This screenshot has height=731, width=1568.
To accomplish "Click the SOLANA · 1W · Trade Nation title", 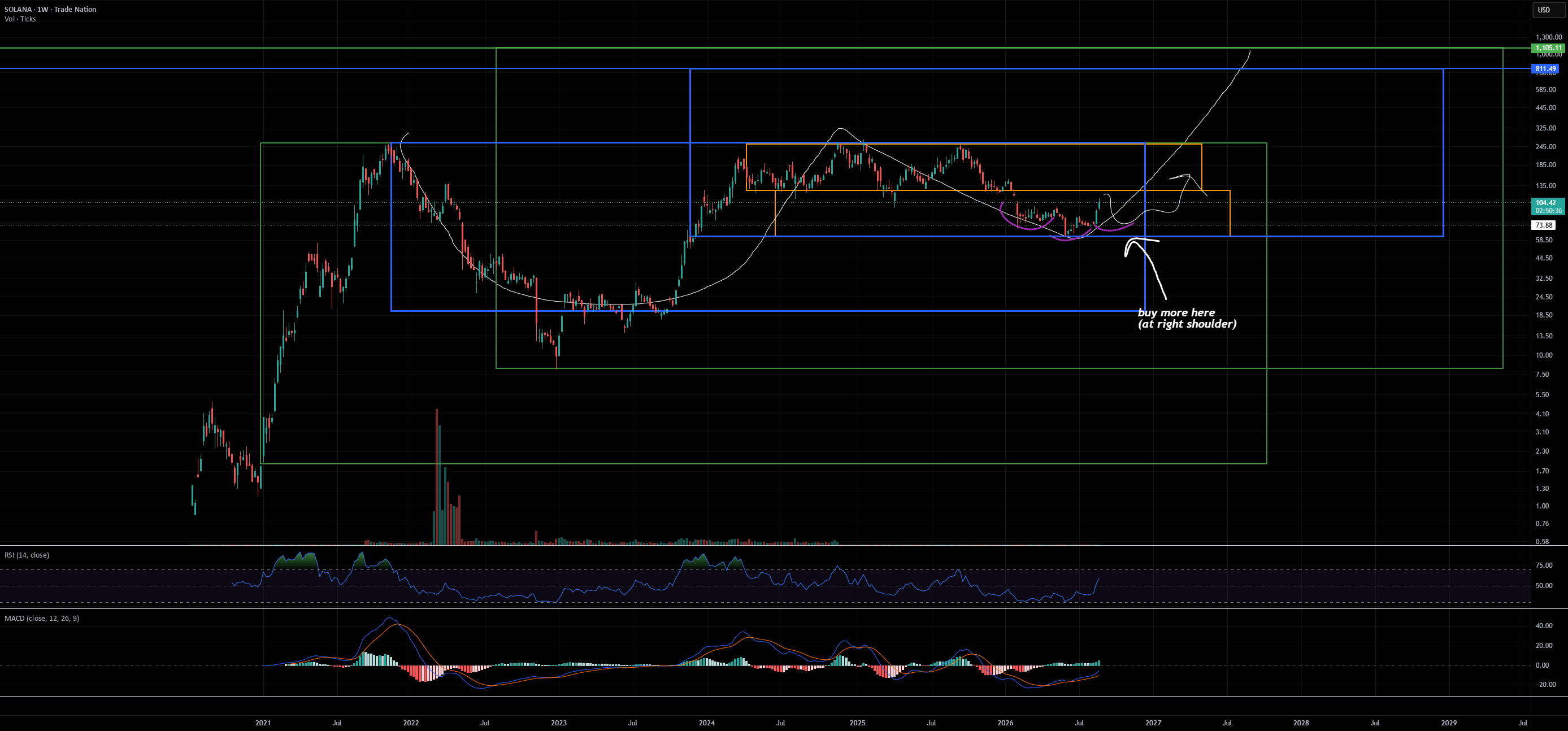I will click(x=50, y=9).
